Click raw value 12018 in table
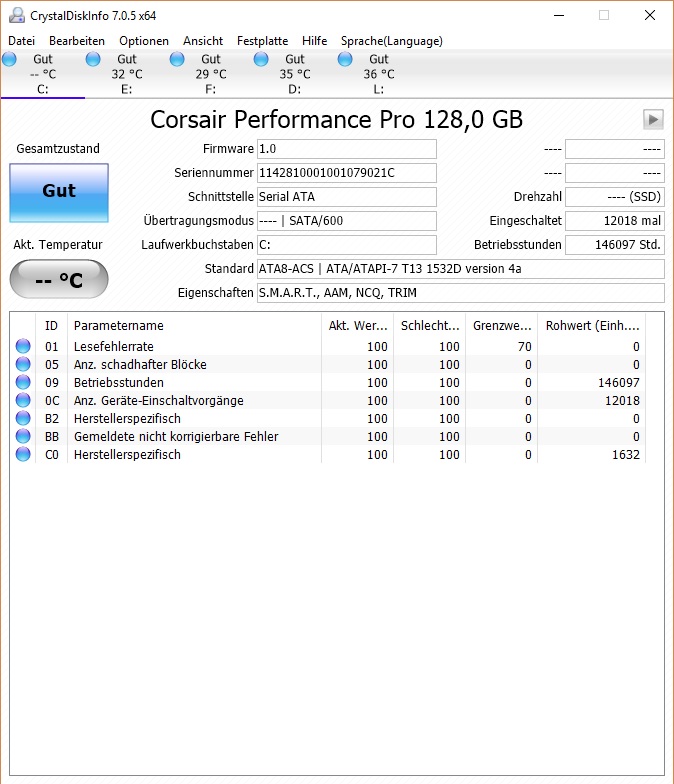Viewport: 674px width, 784px height. 622,400
